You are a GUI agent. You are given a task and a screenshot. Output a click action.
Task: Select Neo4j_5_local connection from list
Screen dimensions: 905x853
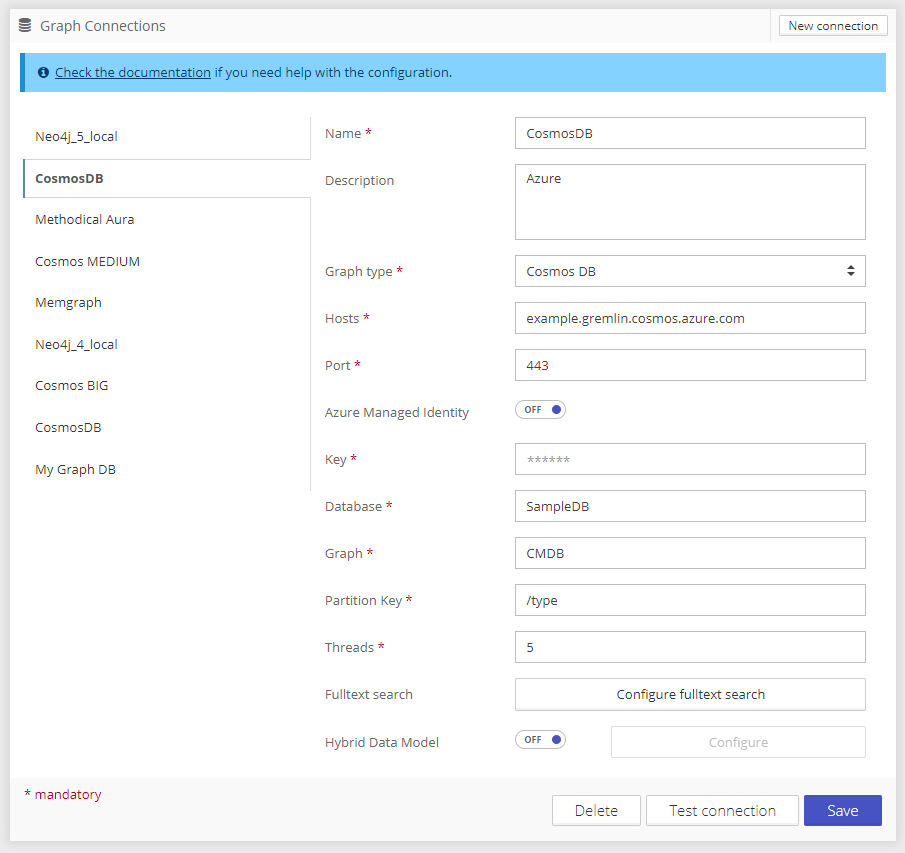click(x=76, y=136)
